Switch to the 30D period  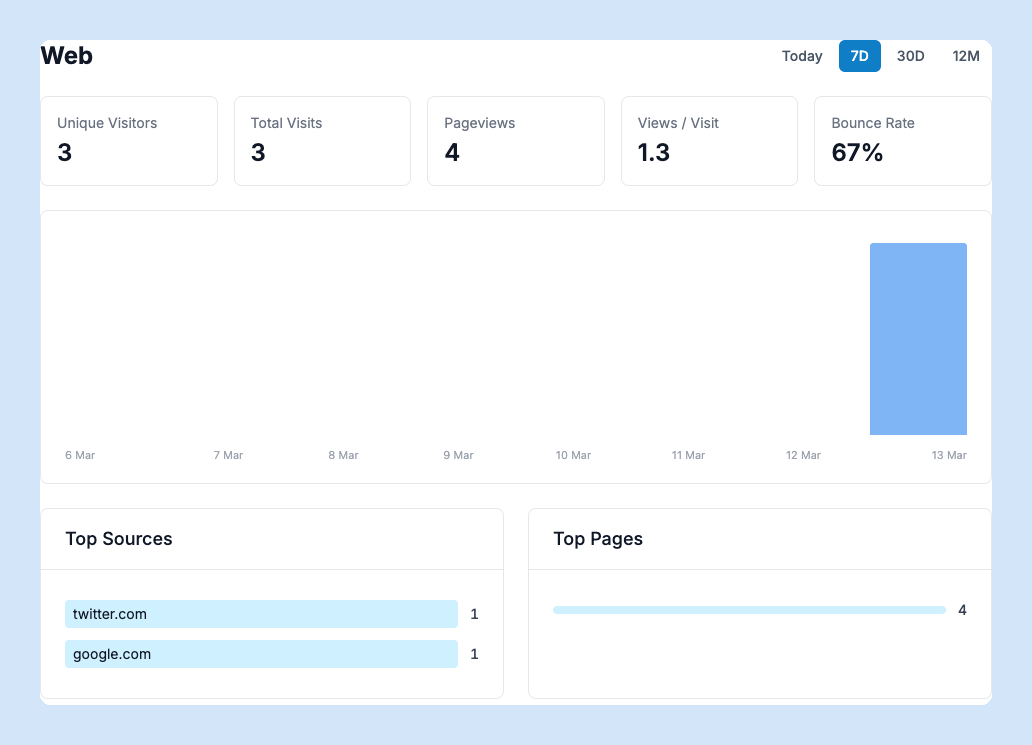coord(911,56)
